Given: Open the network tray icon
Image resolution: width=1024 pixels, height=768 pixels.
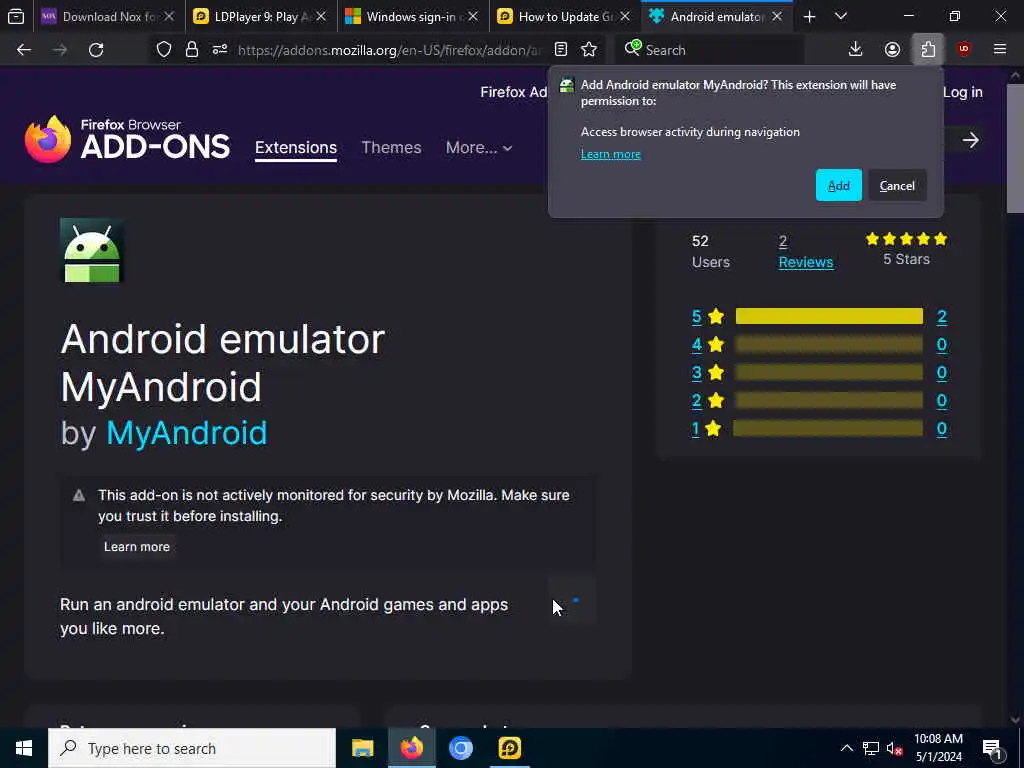Looking at the screenshot, I should tap(871, 748).
